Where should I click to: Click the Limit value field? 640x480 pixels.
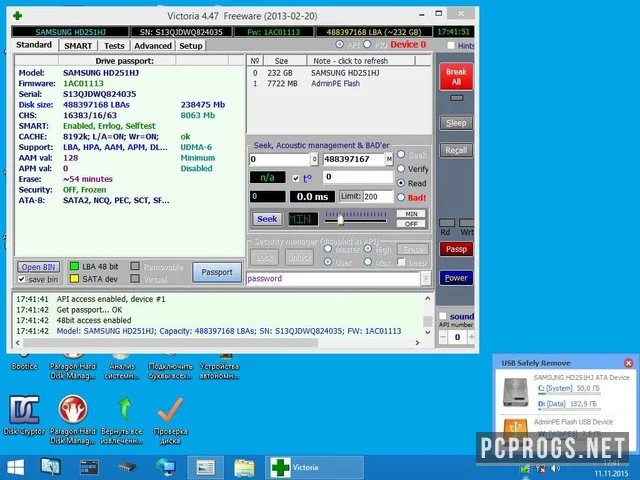click(x=378, y=197)
